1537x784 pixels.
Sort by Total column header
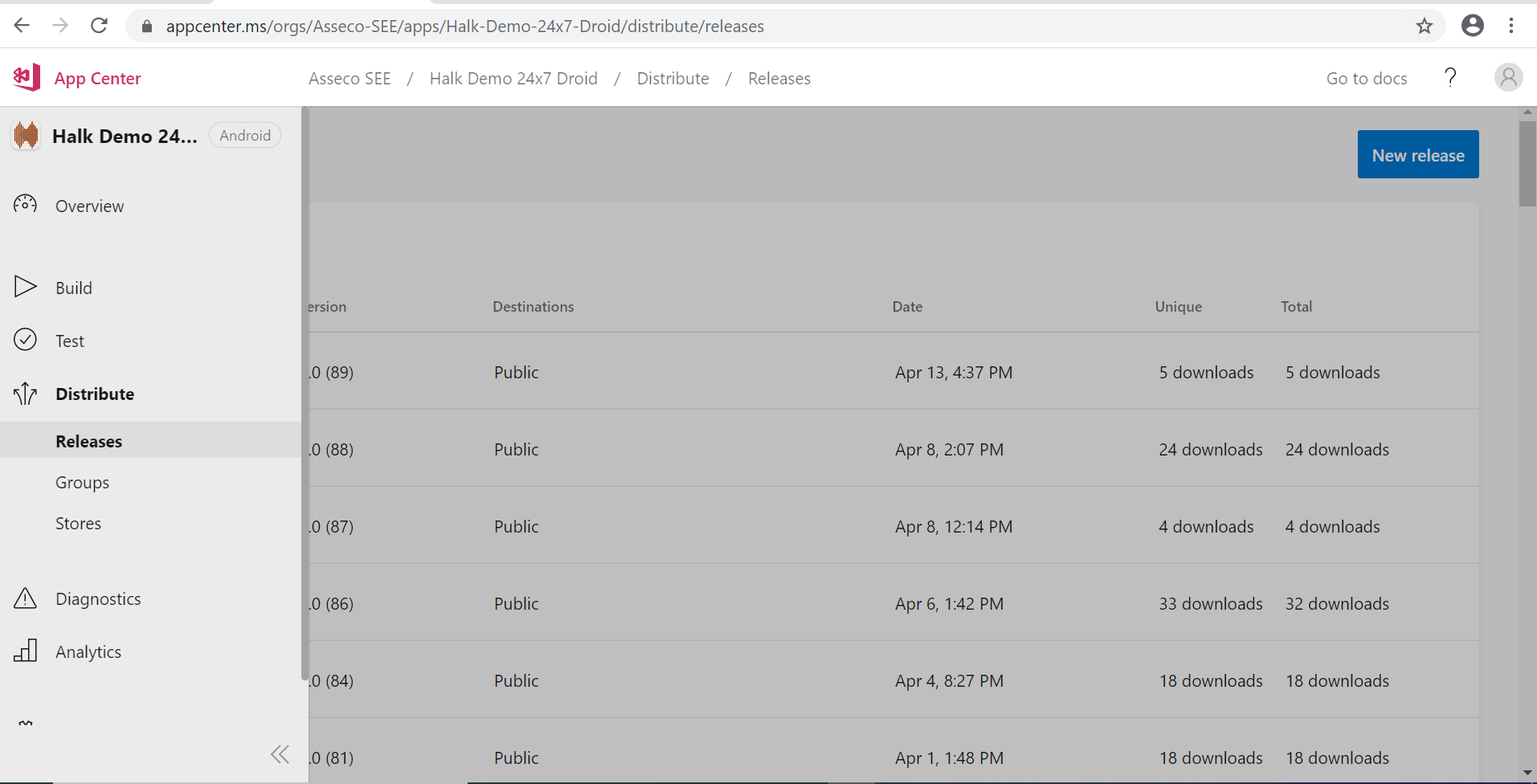(x=1296, y=306)
